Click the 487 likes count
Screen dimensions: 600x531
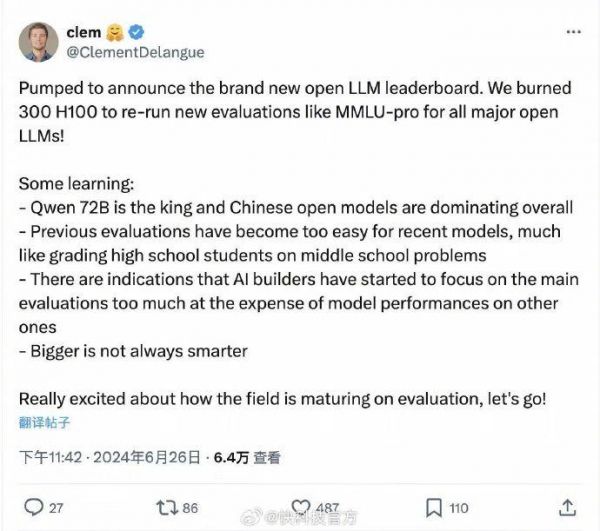(326, 507)
